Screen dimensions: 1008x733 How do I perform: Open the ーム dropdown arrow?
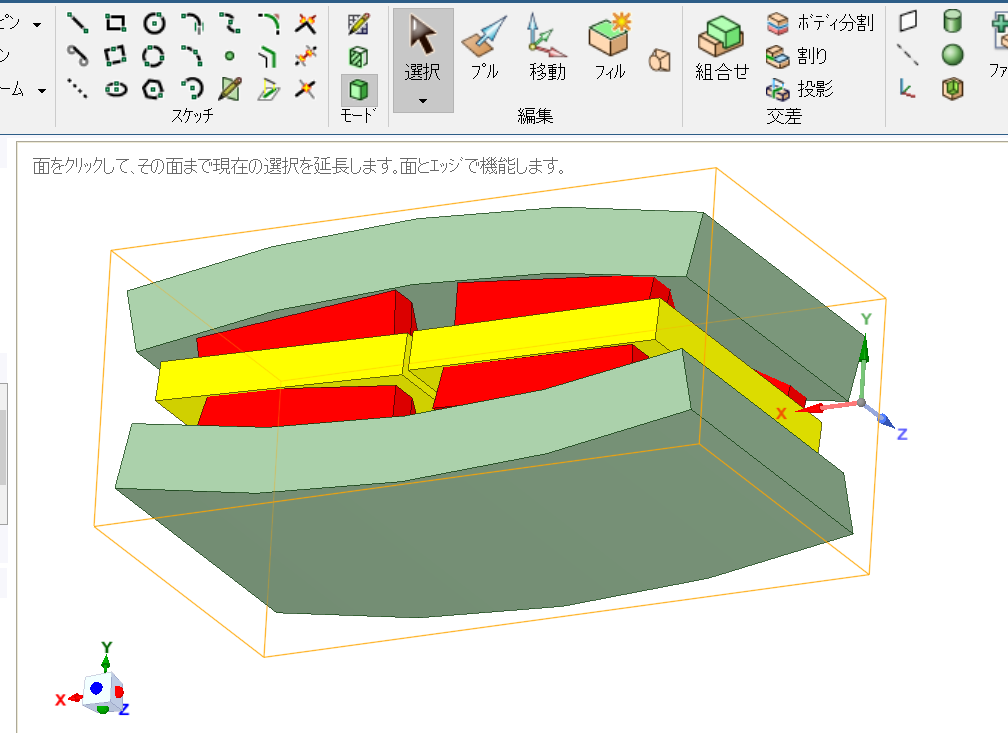click(42, 91)
